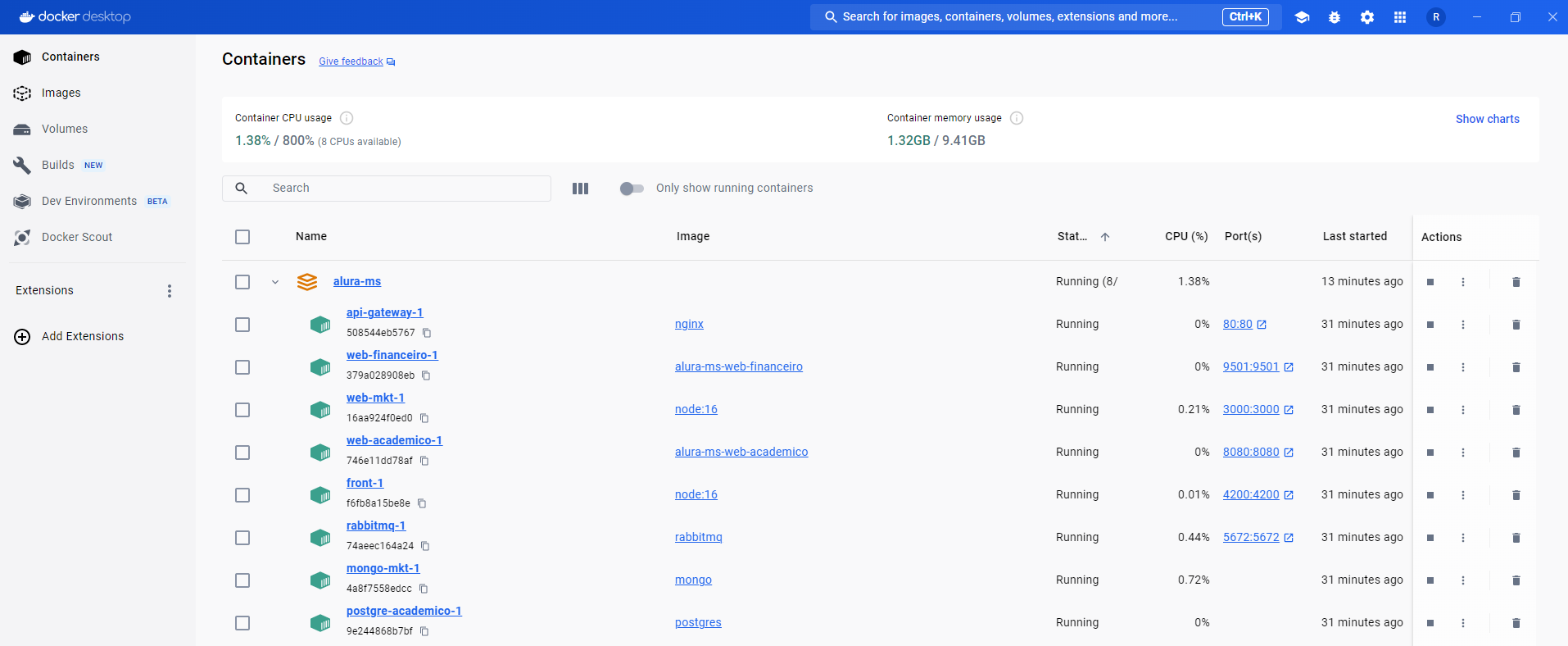Open the Troubleshoot bug icon
This screenshot has width=1568, height=646.
point(1335,17)
